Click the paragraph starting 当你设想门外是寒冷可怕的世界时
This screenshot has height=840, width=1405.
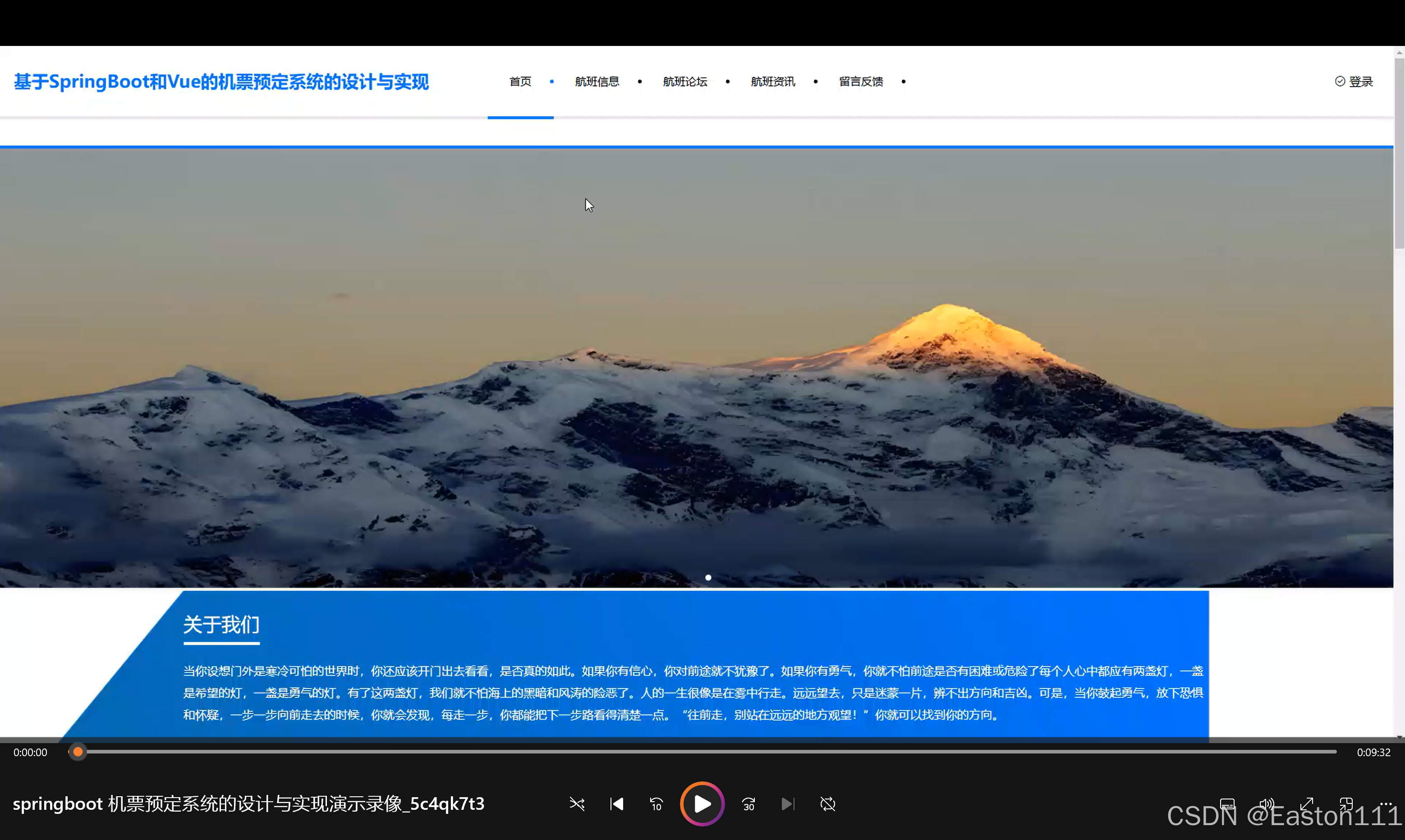coord(693,693)
